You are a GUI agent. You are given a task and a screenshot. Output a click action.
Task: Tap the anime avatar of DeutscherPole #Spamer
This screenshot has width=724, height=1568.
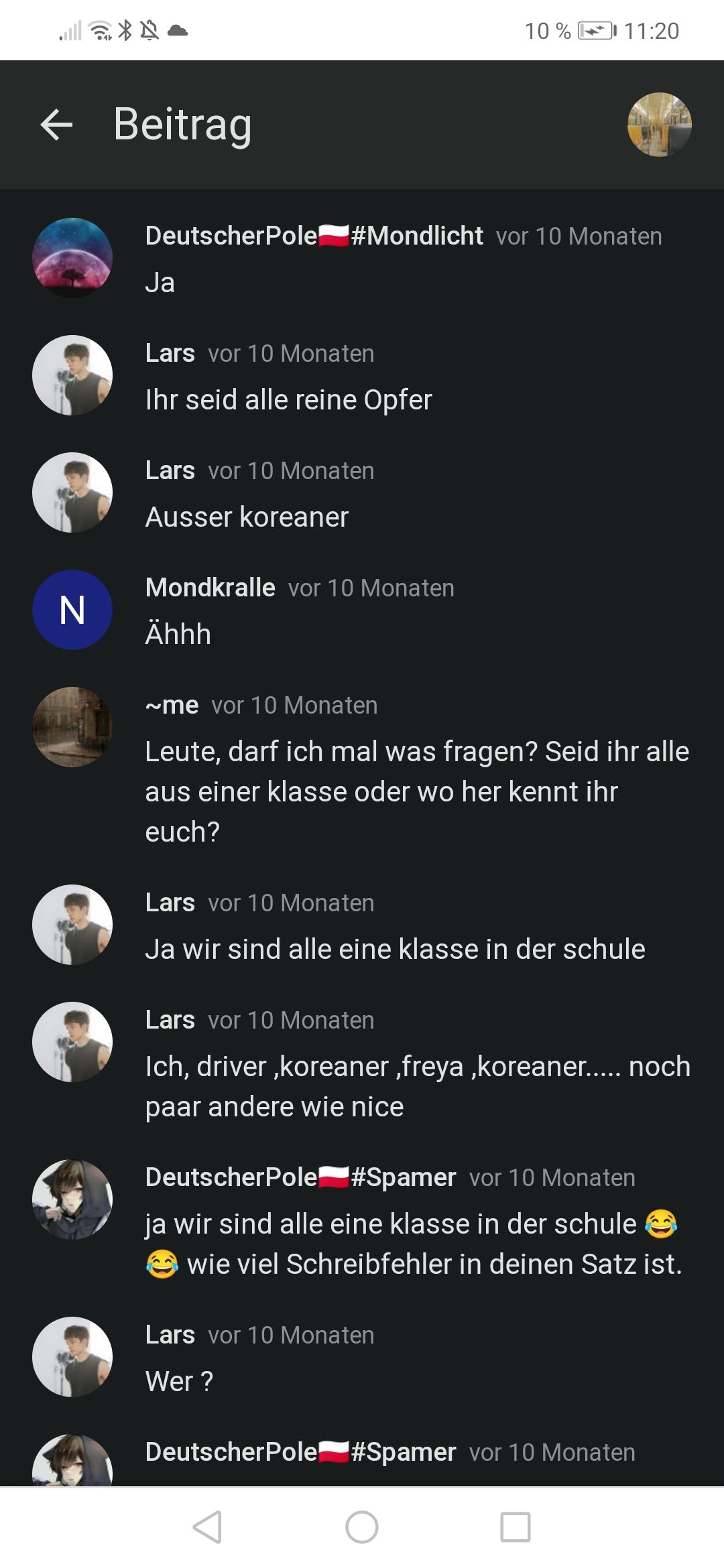pyautogui.click(x=72, y=1199)
